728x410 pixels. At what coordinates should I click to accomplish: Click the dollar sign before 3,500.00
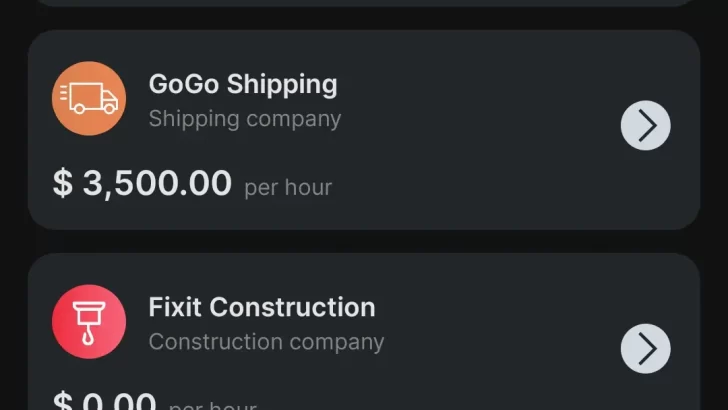[x=62, y=184]
